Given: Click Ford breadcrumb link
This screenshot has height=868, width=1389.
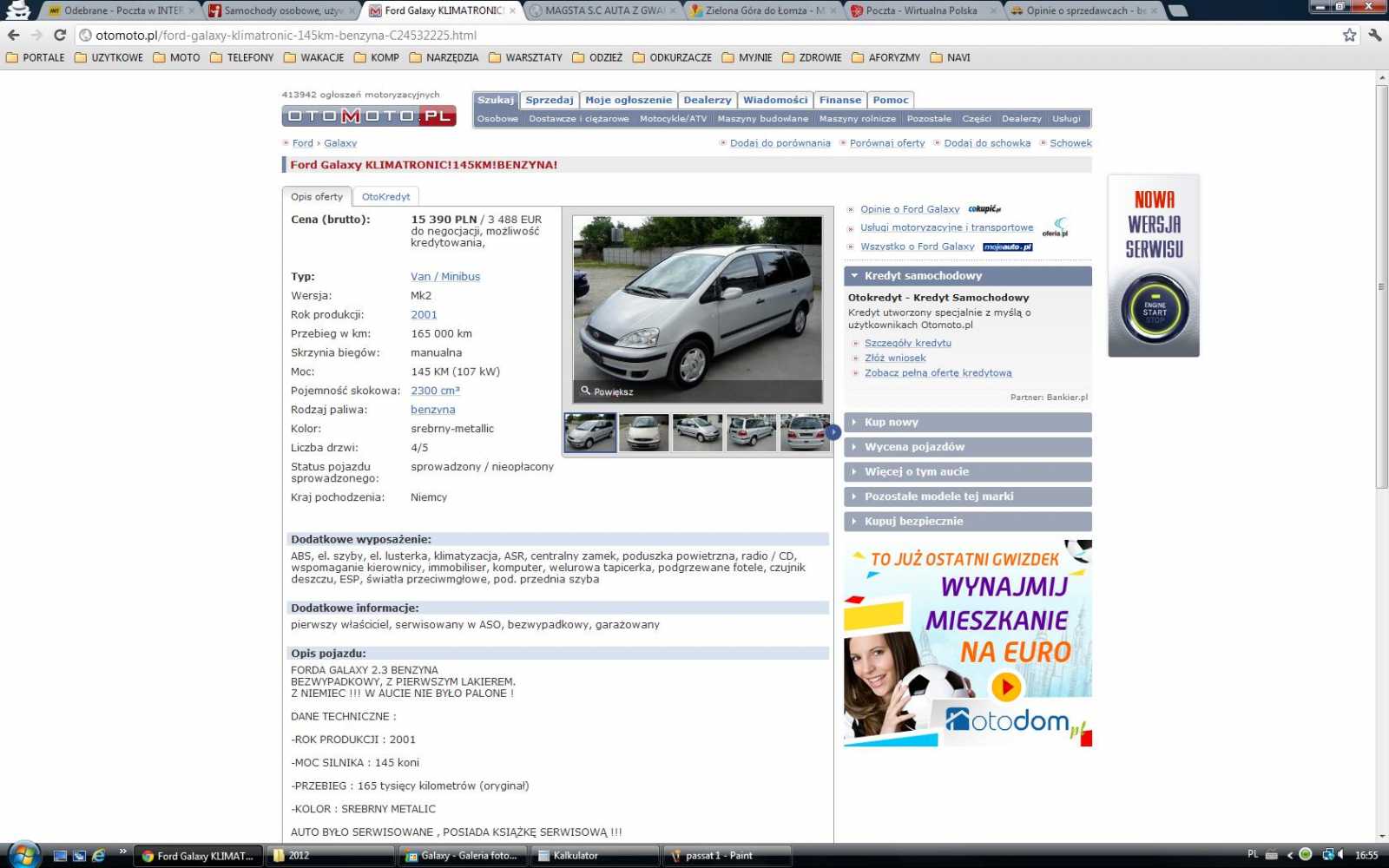Looking at the screenshot, I should pyautogui.click(x=302, y=143).
